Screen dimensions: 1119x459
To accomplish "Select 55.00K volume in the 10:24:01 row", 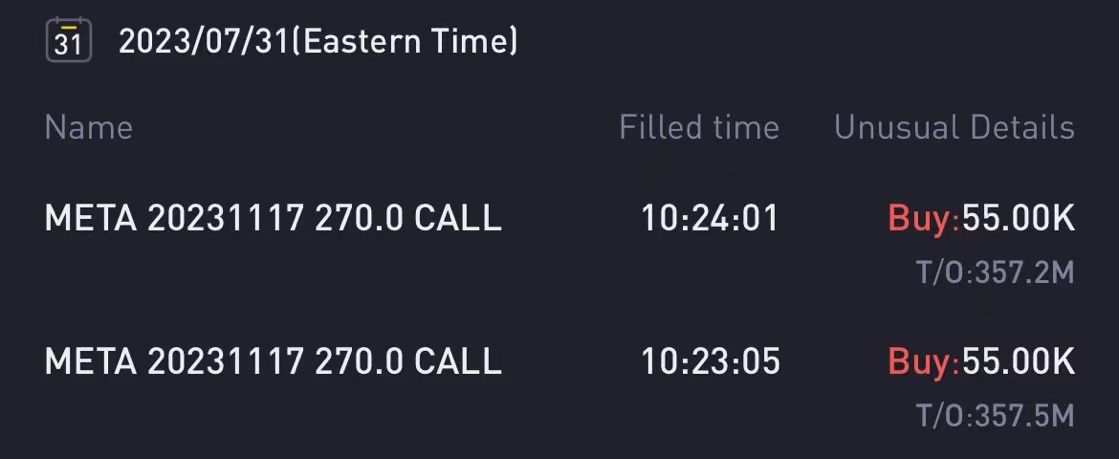I will [x=1018, y=218].
